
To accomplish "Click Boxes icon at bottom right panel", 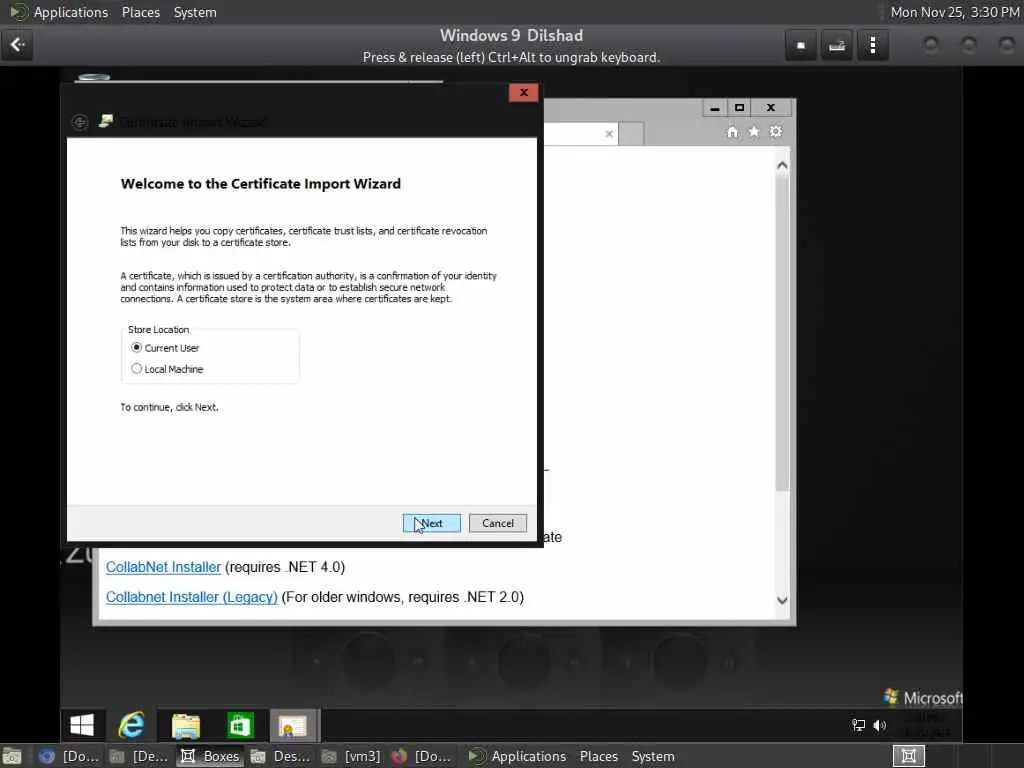I will click(x=908, y=756).
